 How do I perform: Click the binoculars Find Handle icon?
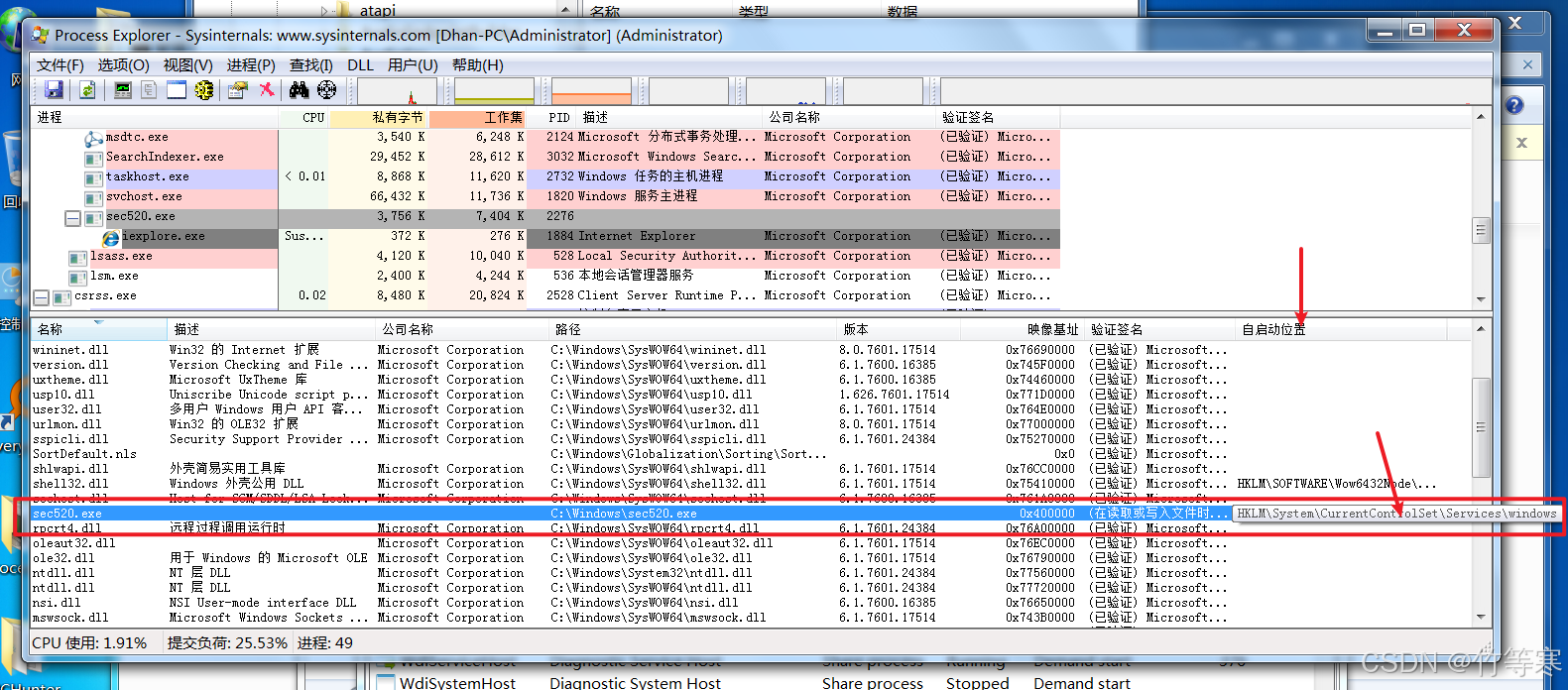[299, 90]
